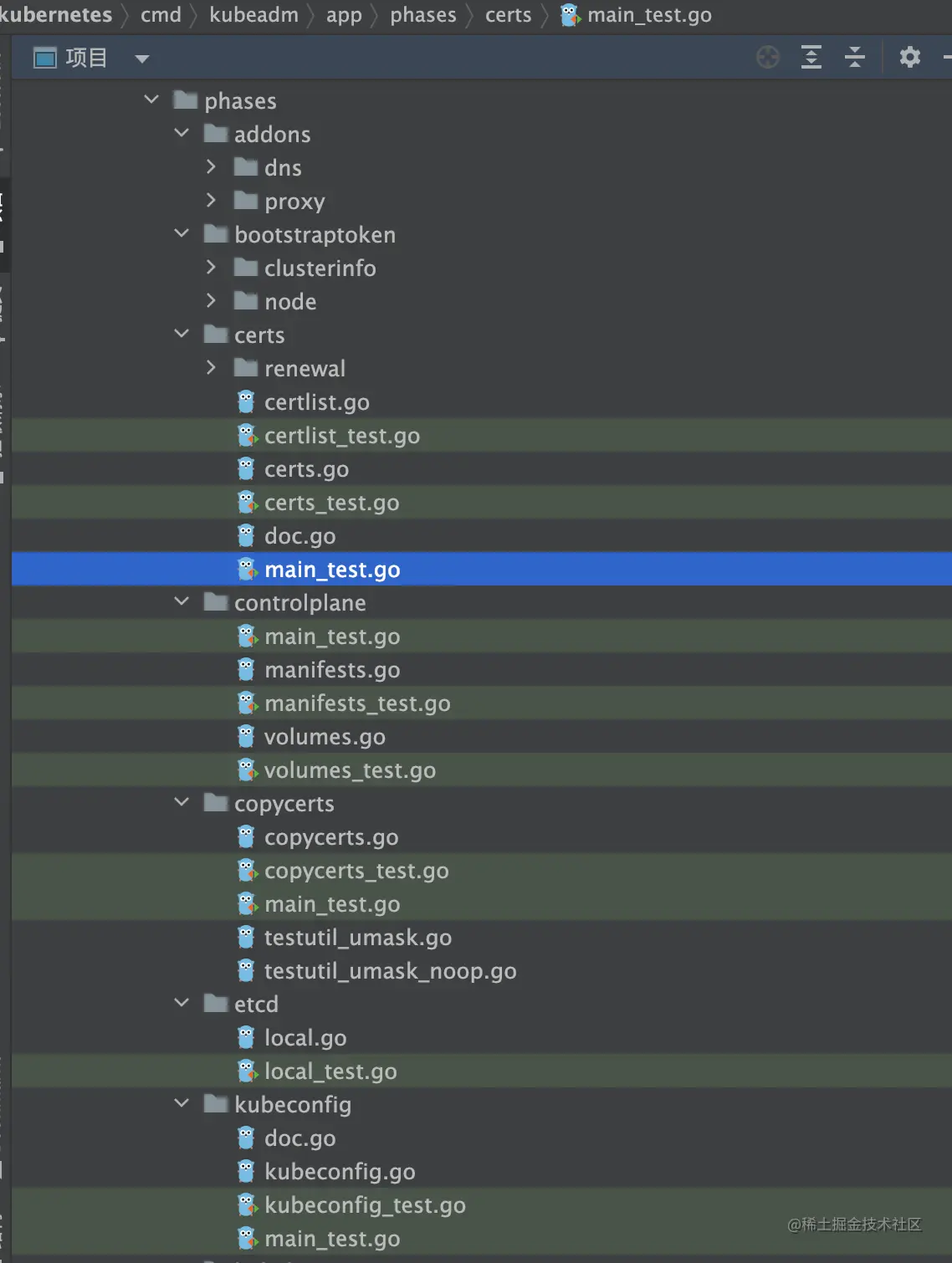Select testutil_umask_noop.go in the file tree
Image resolution: width=952 pixels, height=1263 pixels.
point(482,970)
